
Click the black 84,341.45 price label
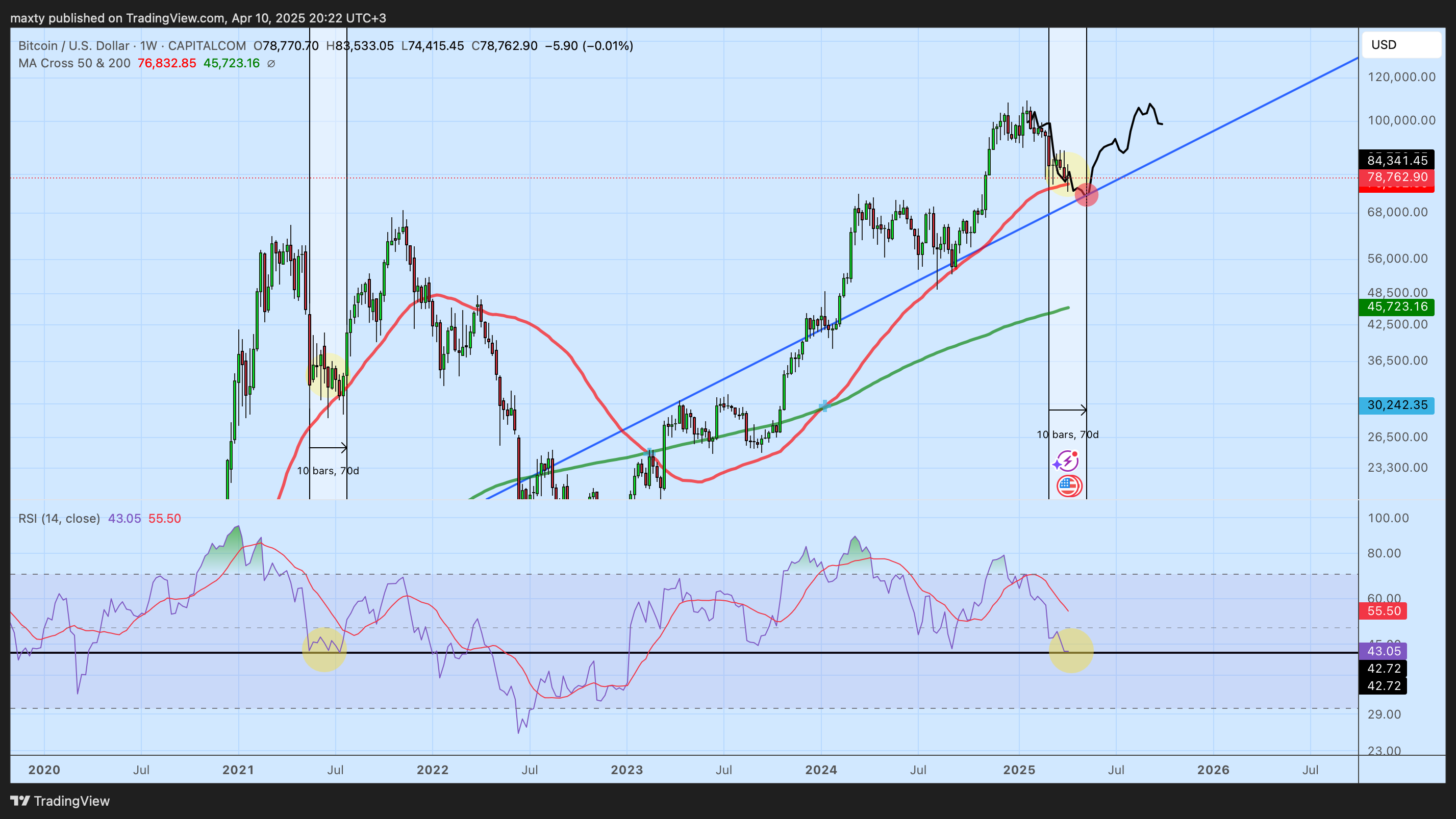1397,161
